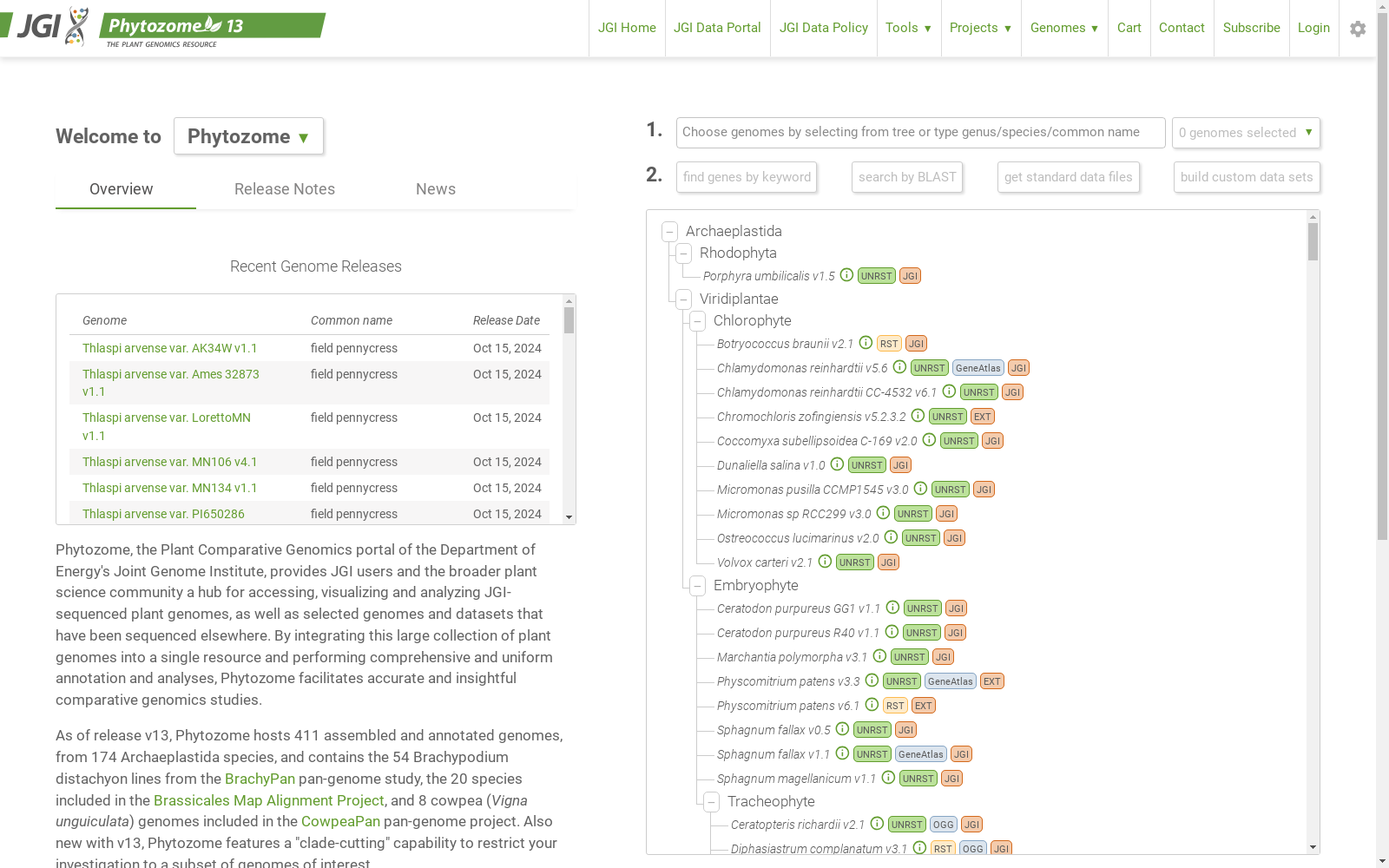The height and width of the screenshot is (868, 1389).
Task: Show info for Sphagnum fallax v0.5
Action: pyautogui.click(x=842, y=729)
